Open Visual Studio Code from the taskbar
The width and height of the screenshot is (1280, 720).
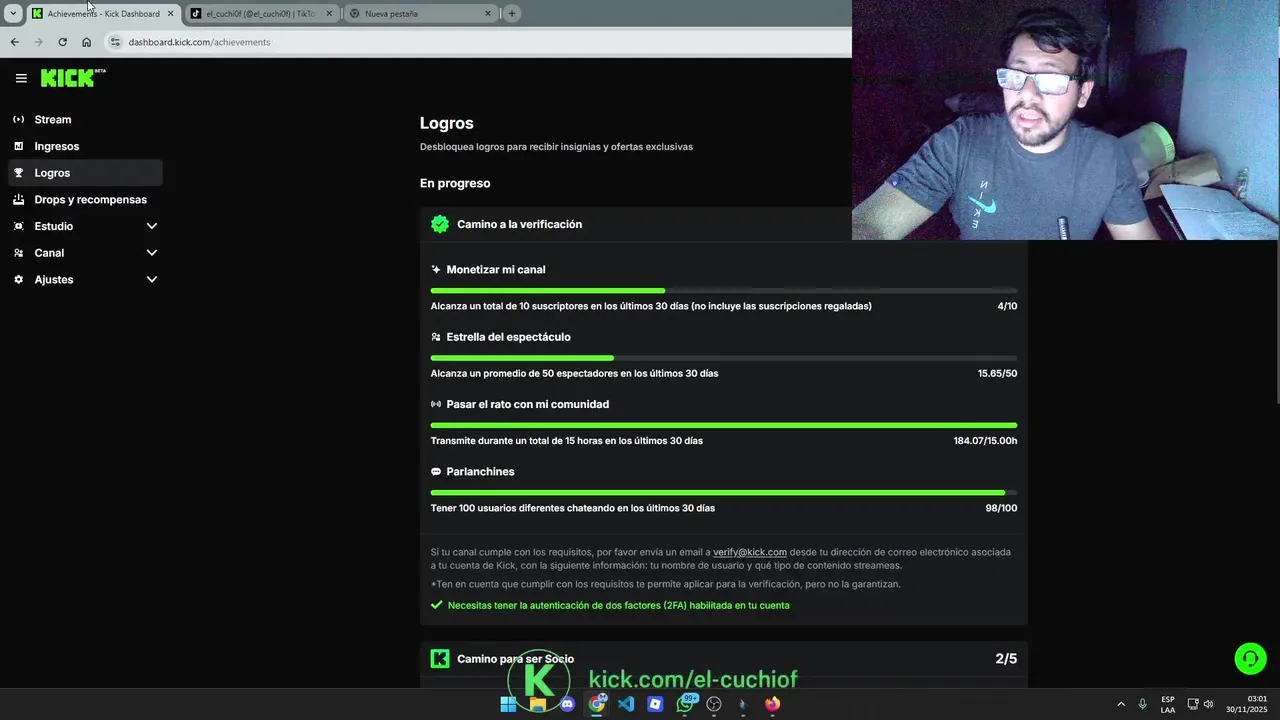click(626, 704)
